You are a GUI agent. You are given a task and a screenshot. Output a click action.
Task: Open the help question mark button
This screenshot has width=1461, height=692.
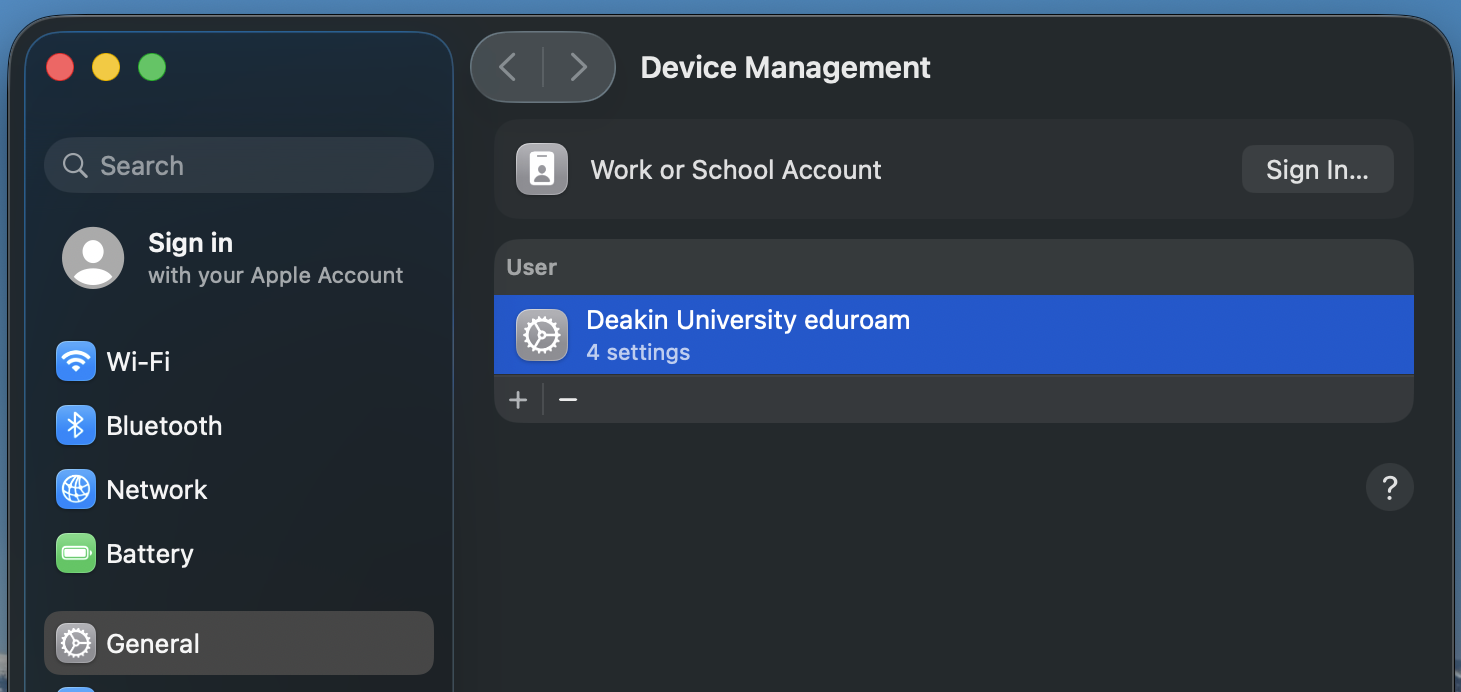pyautogui.click(x=1389, y=488)
